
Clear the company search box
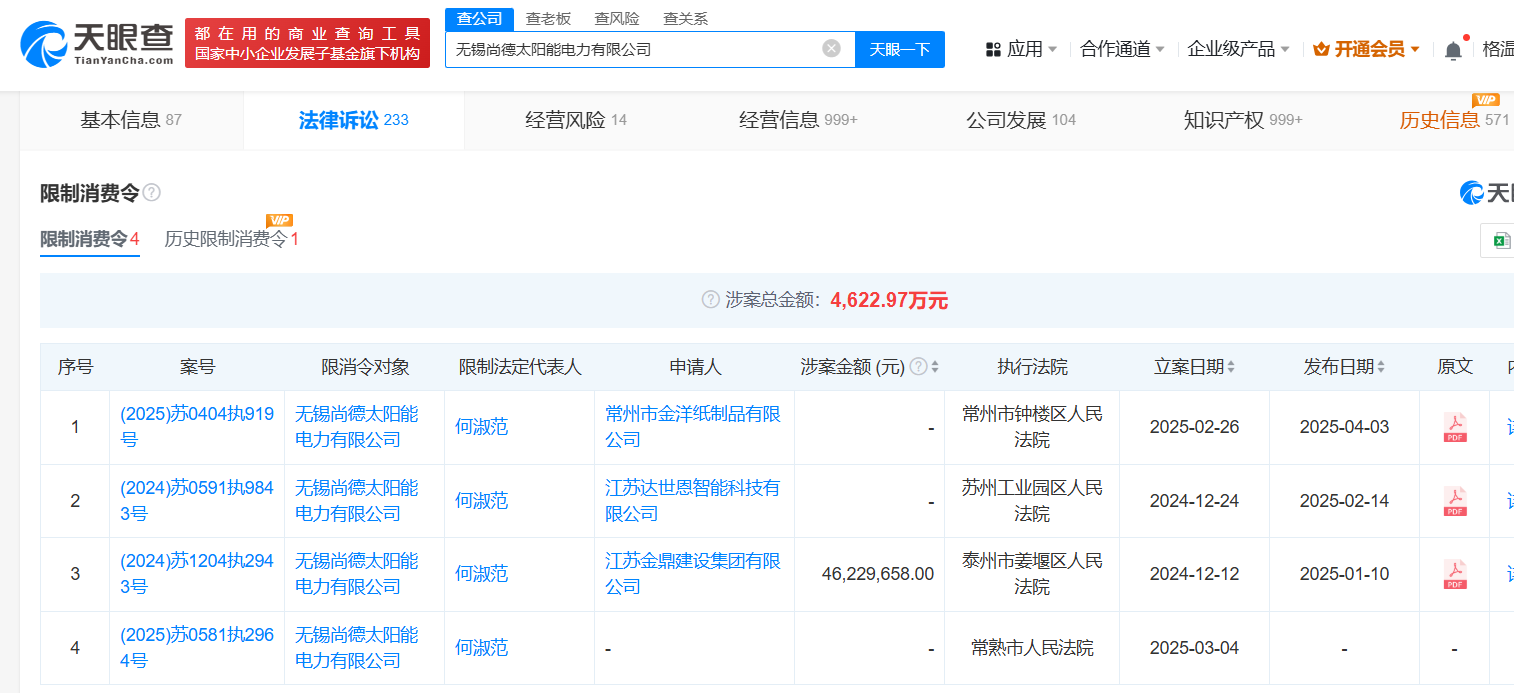[831, 49]
